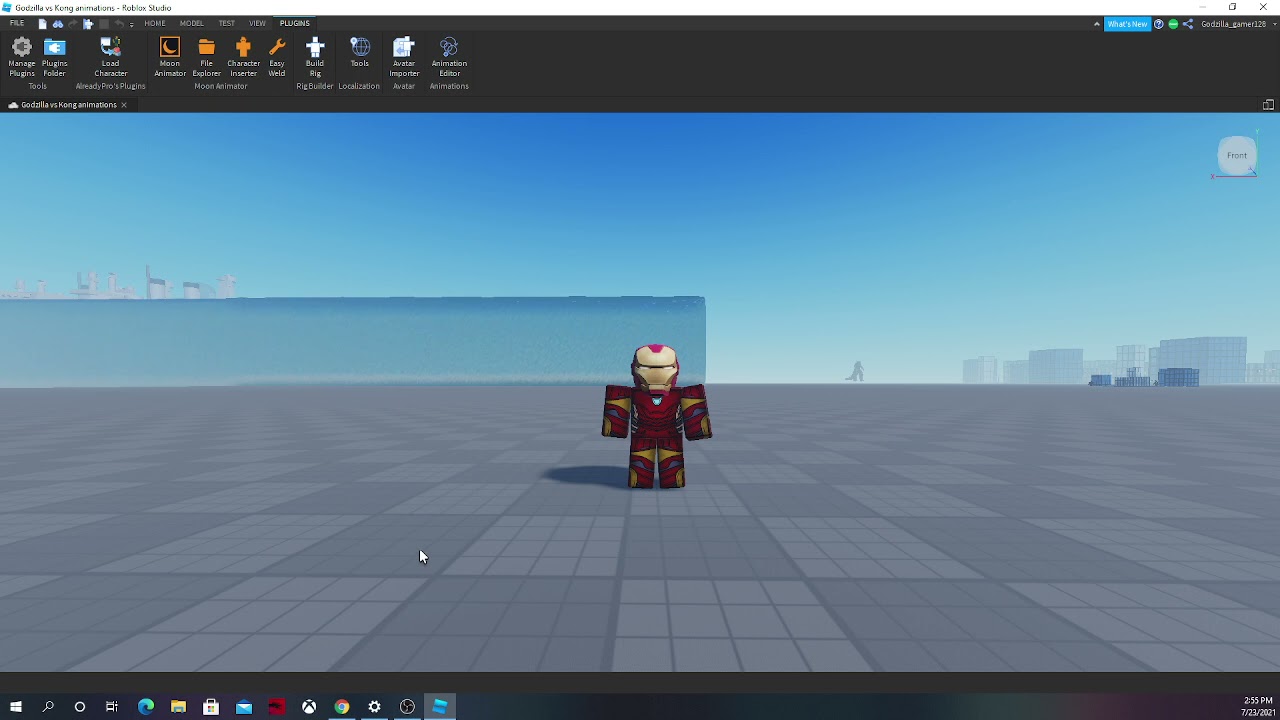
Task: Open File Explorer from taskbar
Action: point(178,707)
